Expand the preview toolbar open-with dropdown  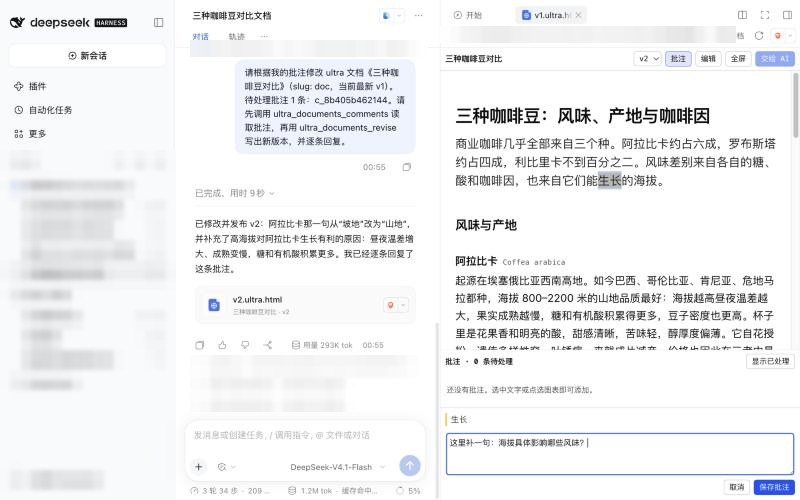(790, 36)
